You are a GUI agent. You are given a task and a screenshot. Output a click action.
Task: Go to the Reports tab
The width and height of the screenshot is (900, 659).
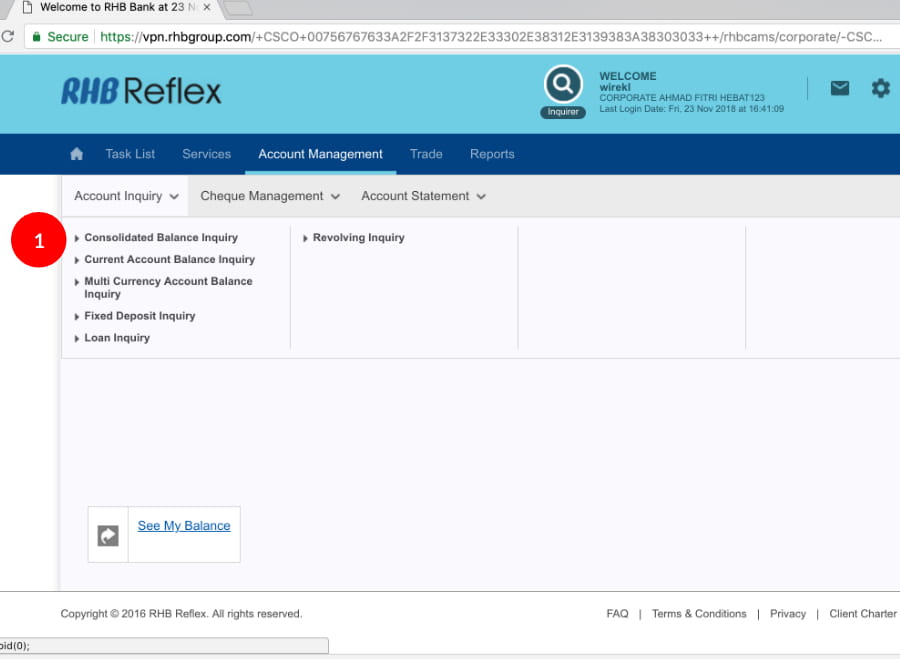pos(492,154)
